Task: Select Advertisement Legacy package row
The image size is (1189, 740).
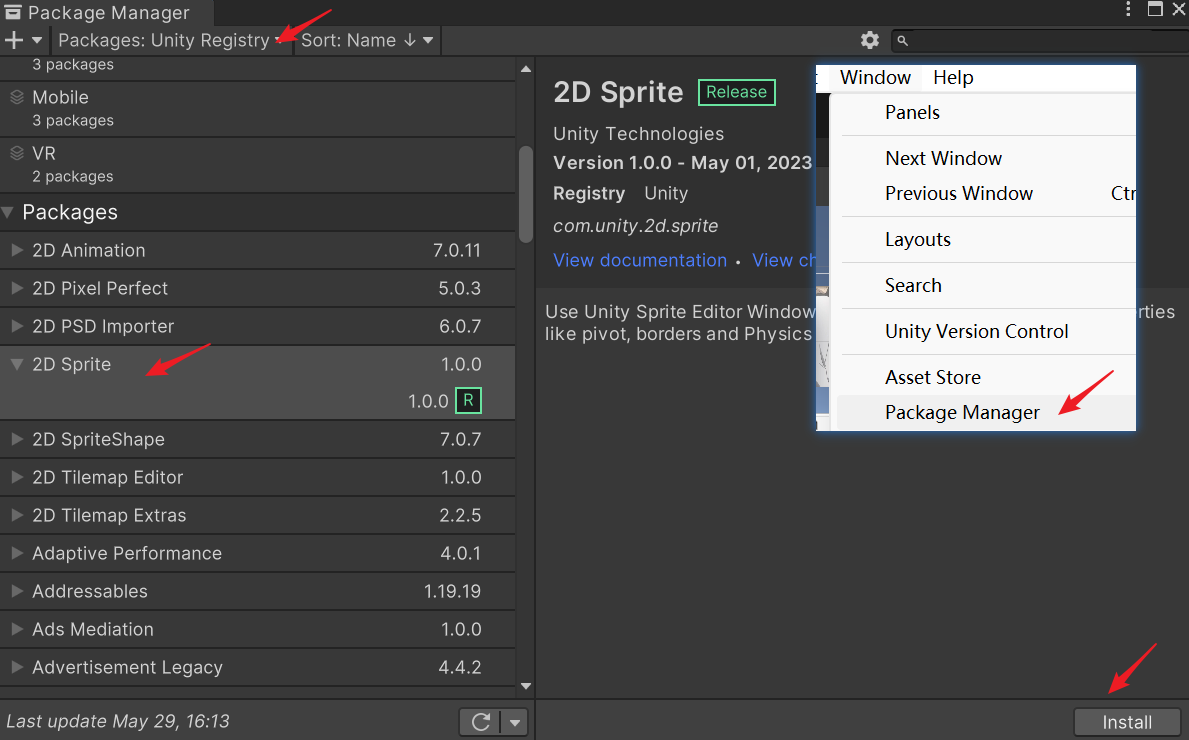Action: click(x=258, y=667)
